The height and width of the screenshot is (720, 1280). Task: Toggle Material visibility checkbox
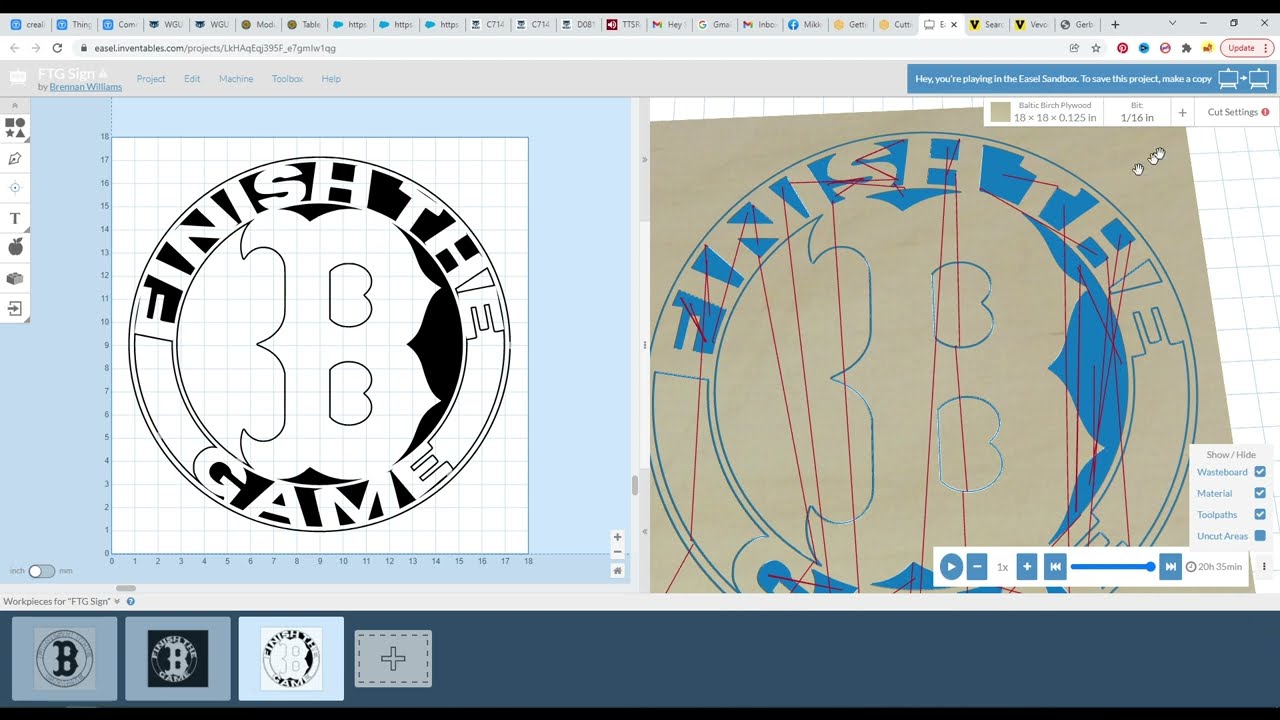1260,493
